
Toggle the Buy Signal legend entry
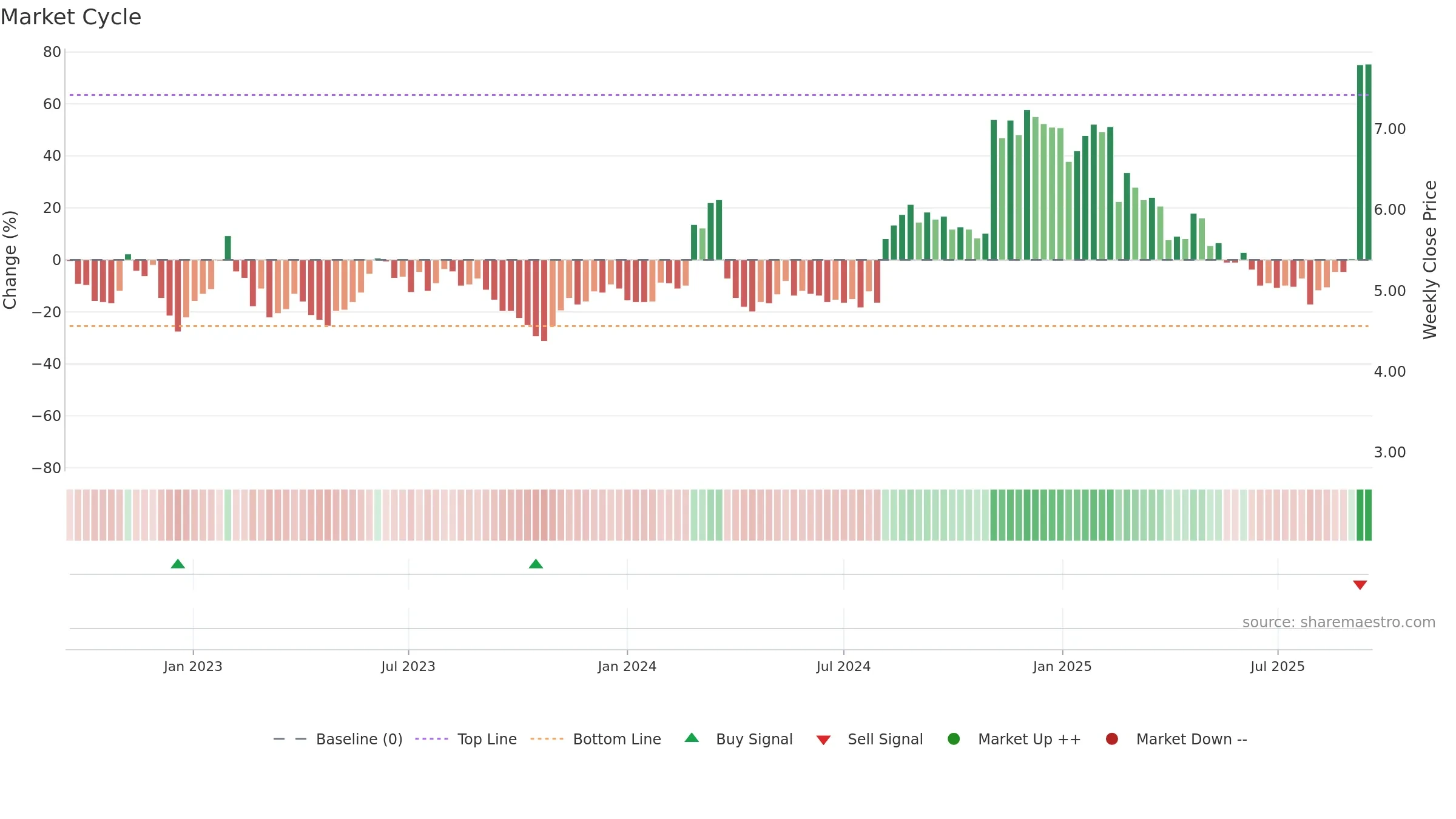coord(738,739)
